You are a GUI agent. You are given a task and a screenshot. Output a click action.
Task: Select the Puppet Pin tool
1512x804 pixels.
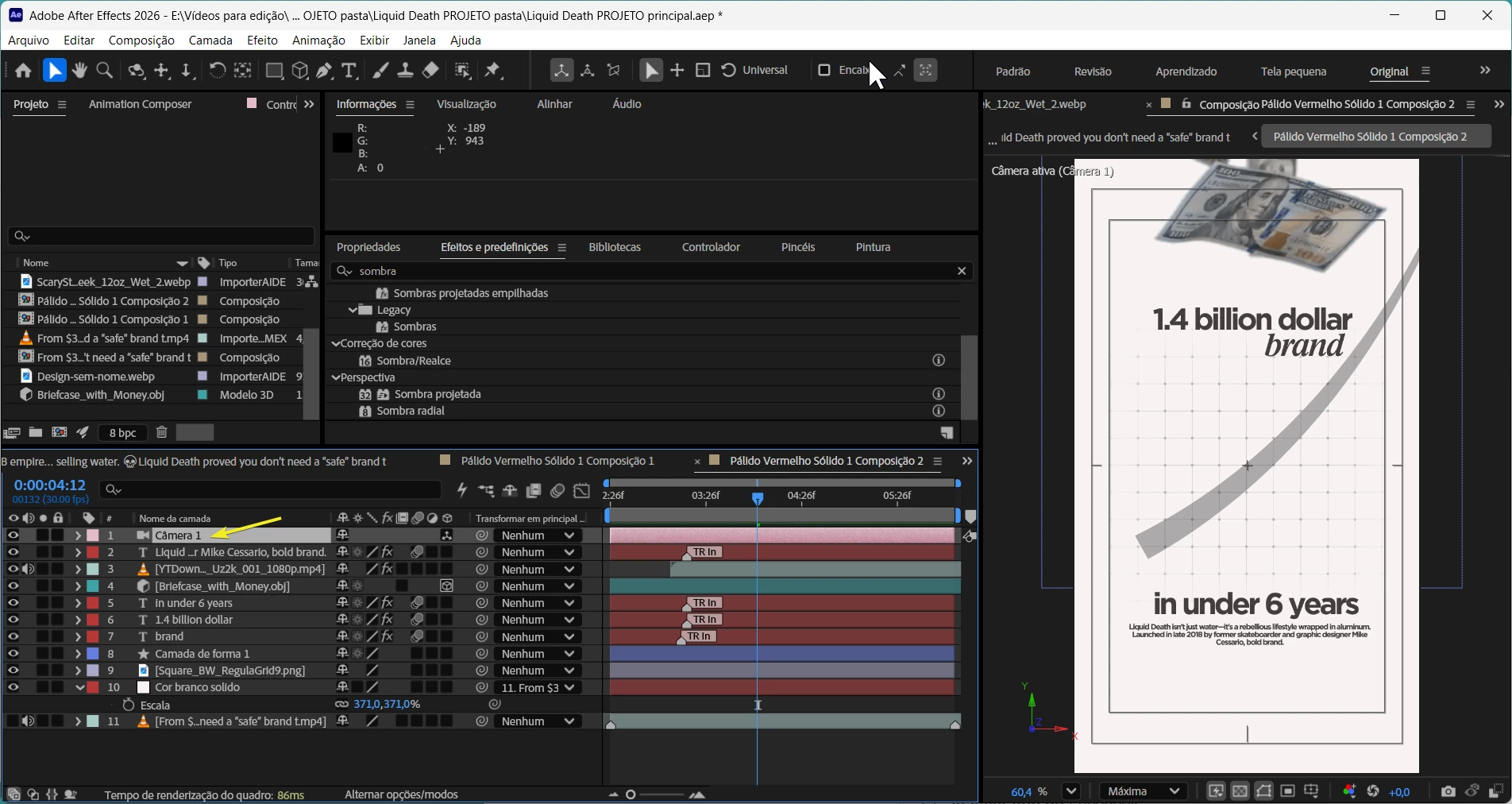pyautogui.click(x=493, y=71)
